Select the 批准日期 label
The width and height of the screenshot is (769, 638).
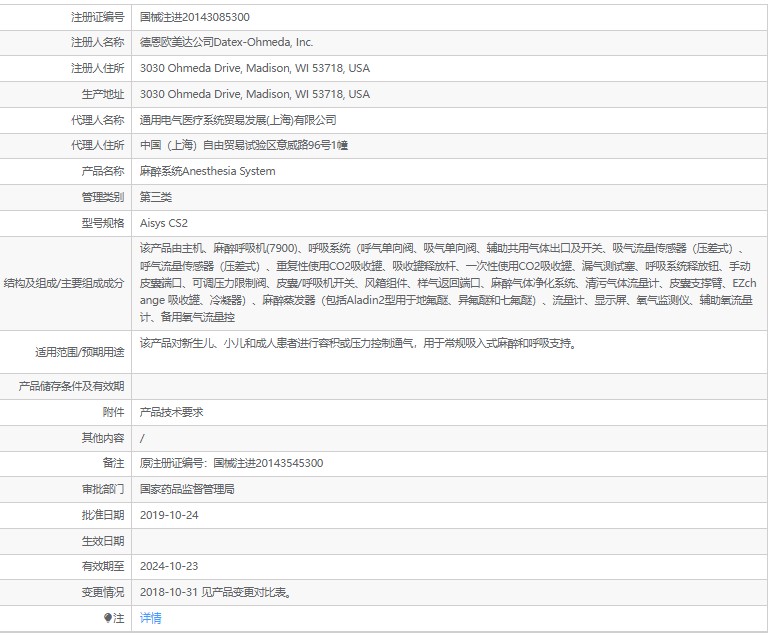click(x=103, y=515)
